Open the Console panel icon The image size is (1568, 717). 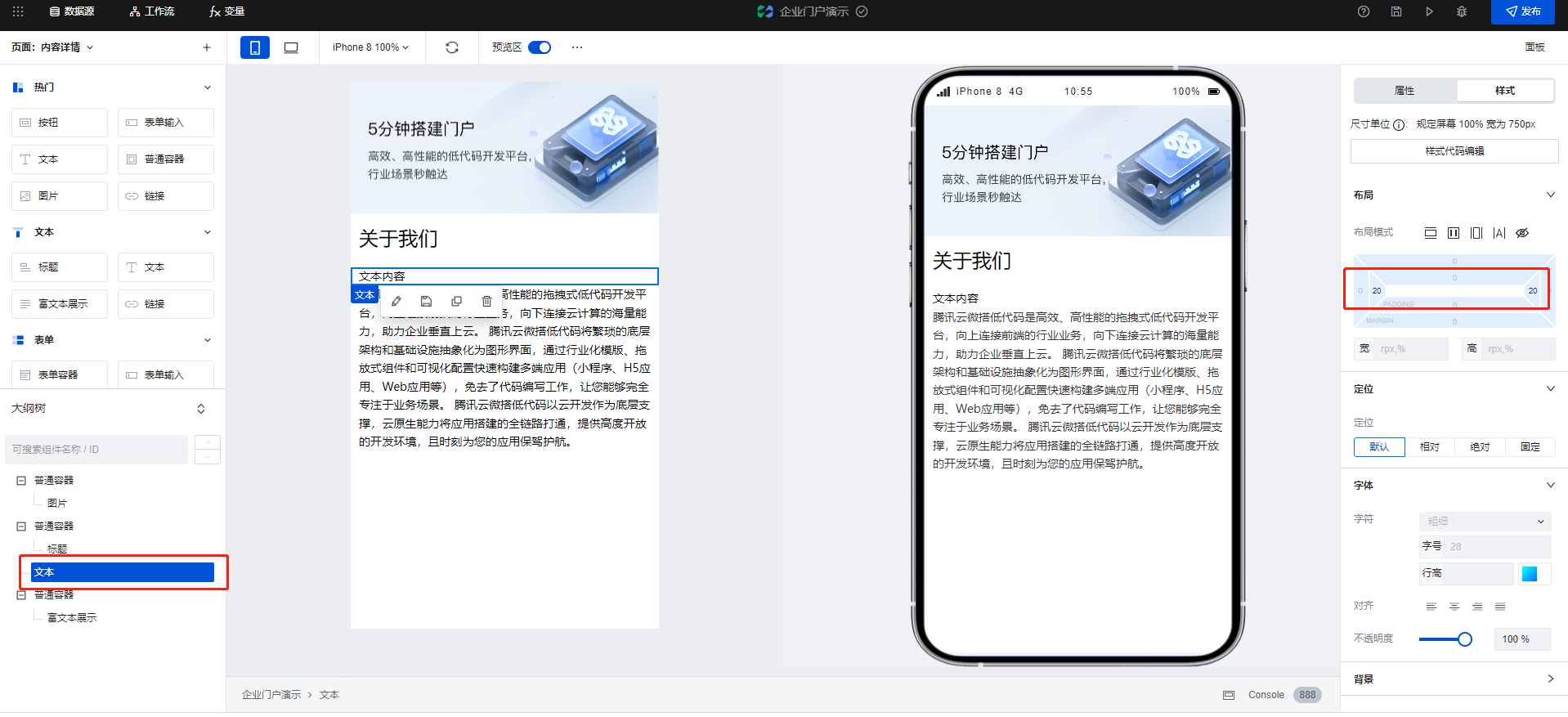click(1229, 695)
